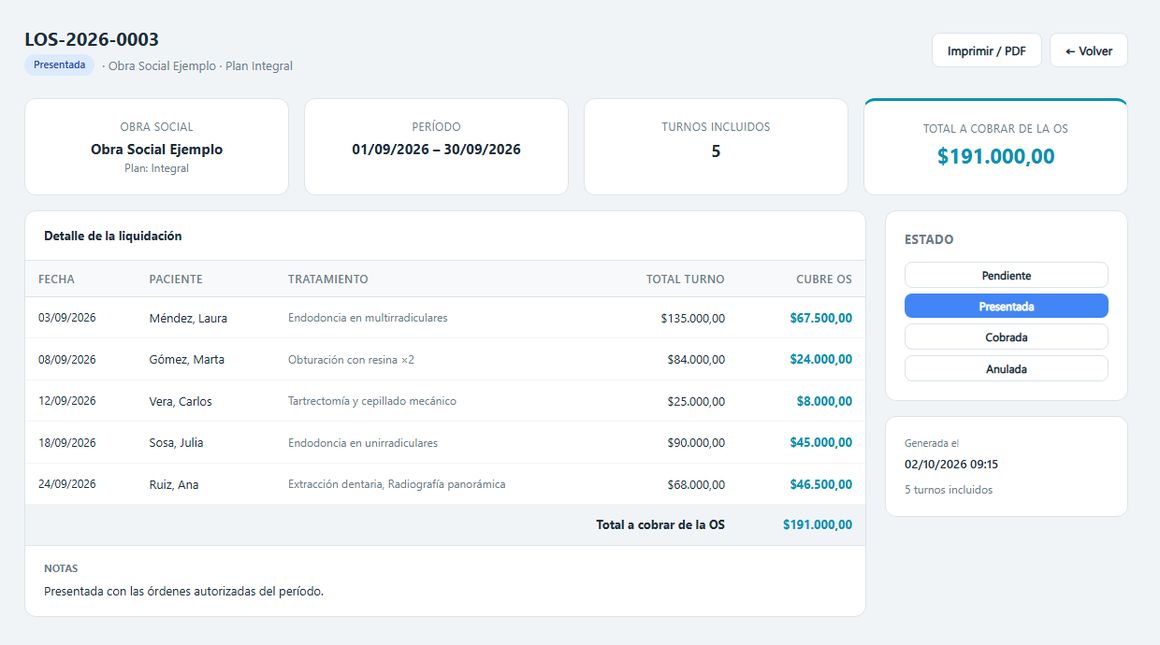Click Tartrectomía y cepillado mecánico treatment

click(x=372, y=401)
